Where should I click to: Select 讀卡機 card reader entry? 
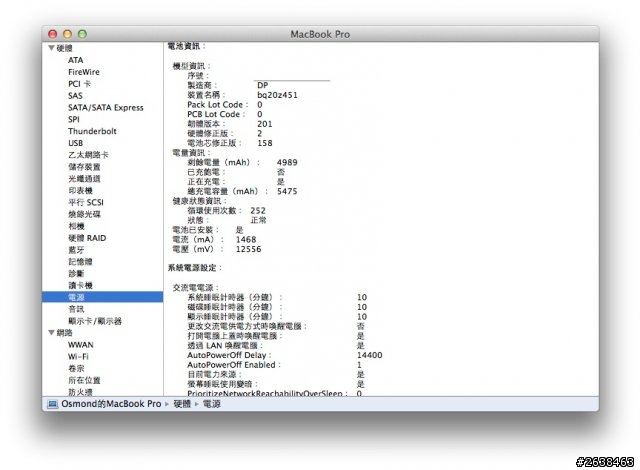pyautogui.click(x=80, y=286)
